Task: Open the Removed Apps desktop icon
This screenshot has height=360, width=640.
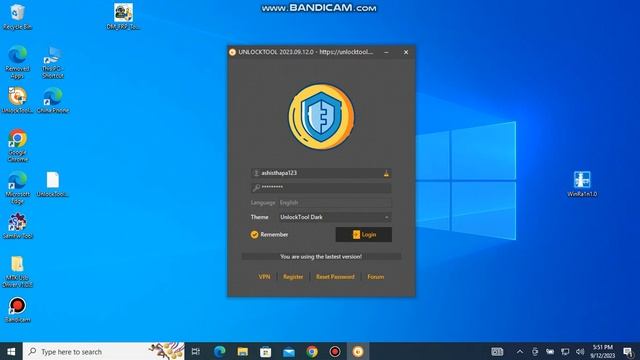Action: click(18, 62)
